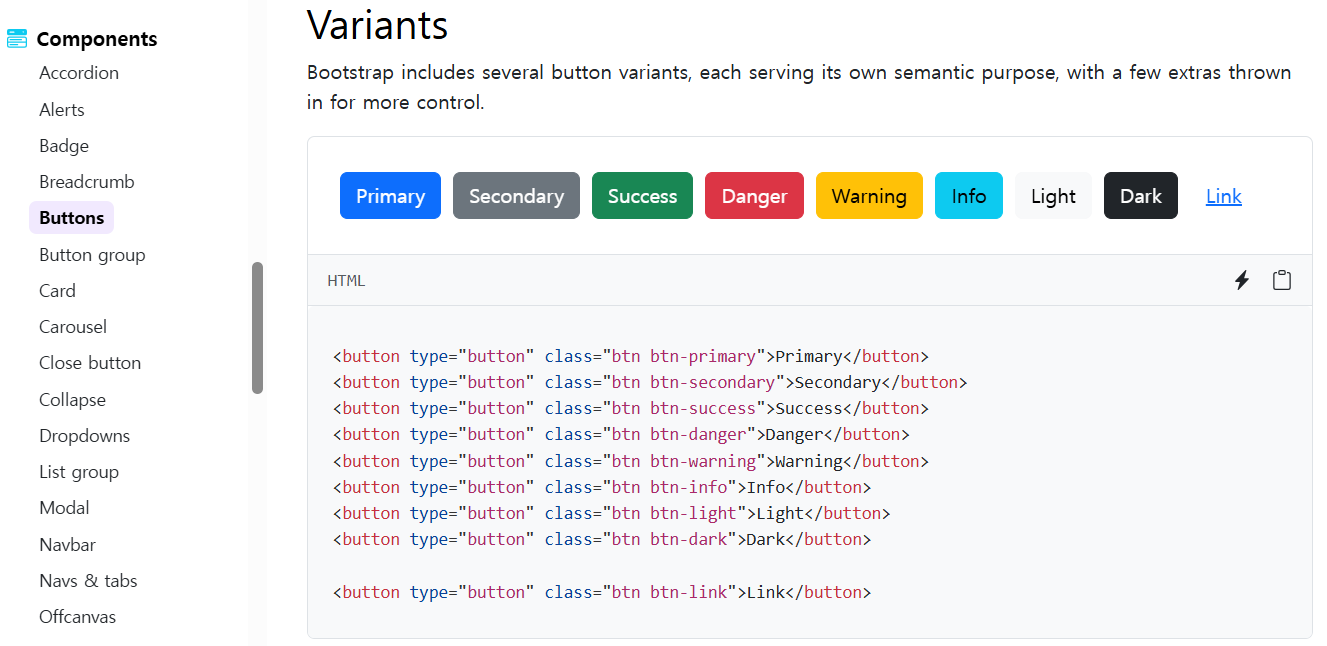This screenshot has height=646, width=1327.
Task: Click the Components section icon
Action: pos(17,39)
